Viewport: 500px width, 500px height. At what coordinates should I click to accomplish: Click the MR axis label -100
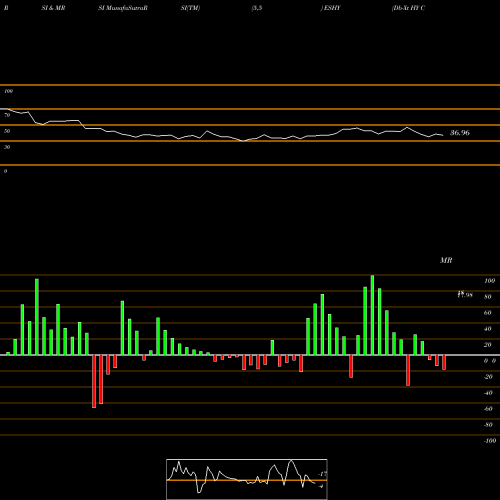click(490, 441)
